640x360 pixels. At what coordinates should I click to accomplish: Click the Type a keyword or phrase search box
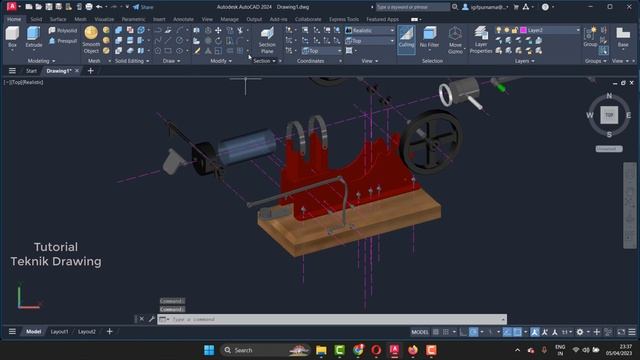click(412, 7)
